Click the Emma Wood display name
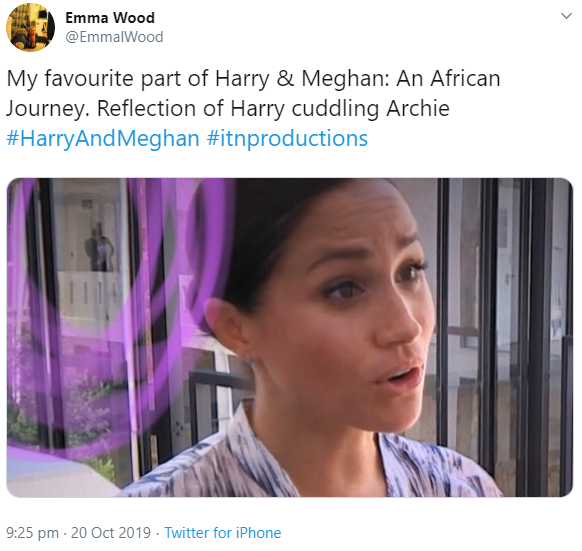Screen dimensions: 582x551 (110, 18)
